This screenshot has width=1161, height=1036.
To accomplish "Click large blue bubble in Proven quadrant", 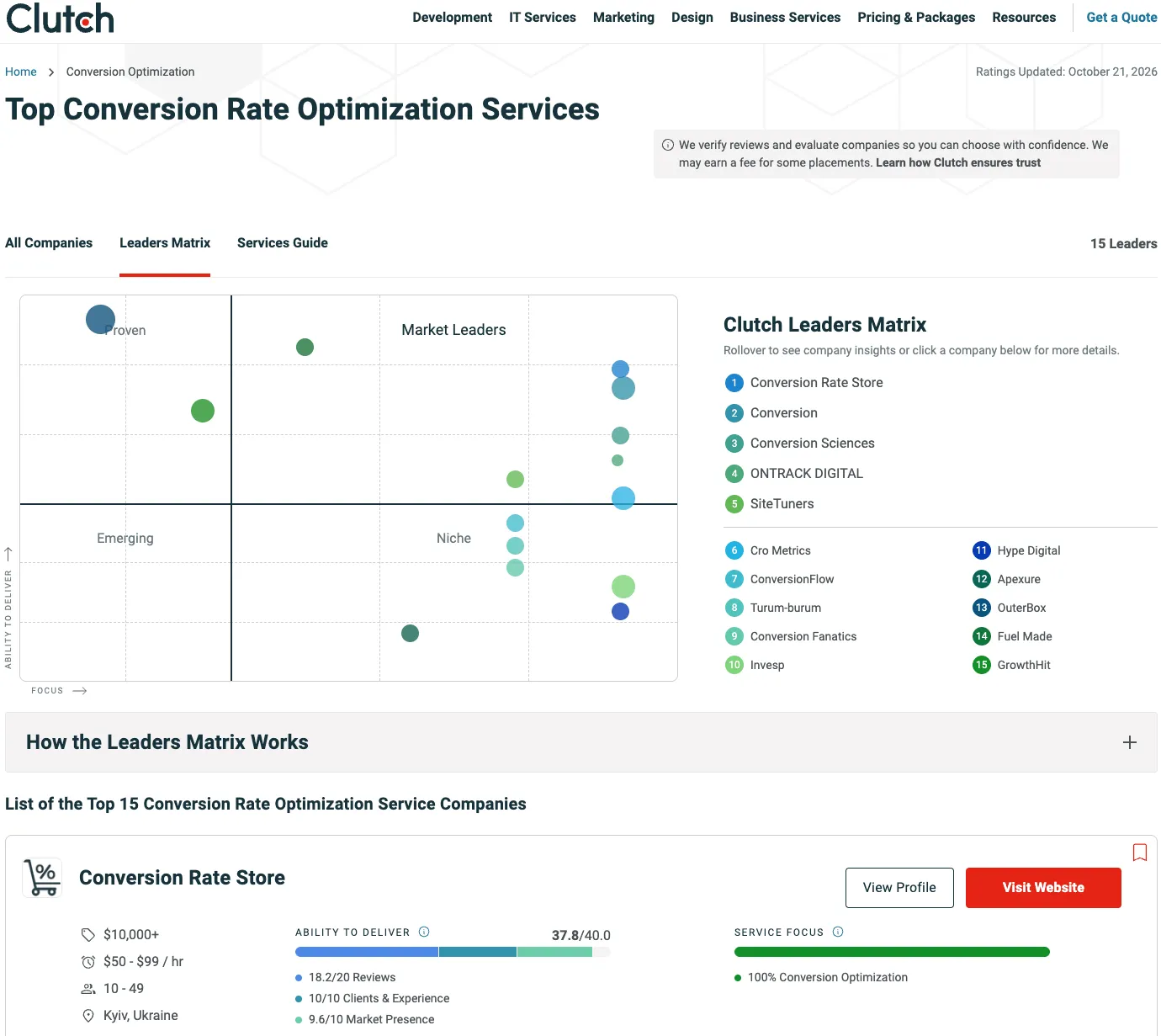I will (x=100, y=319).
